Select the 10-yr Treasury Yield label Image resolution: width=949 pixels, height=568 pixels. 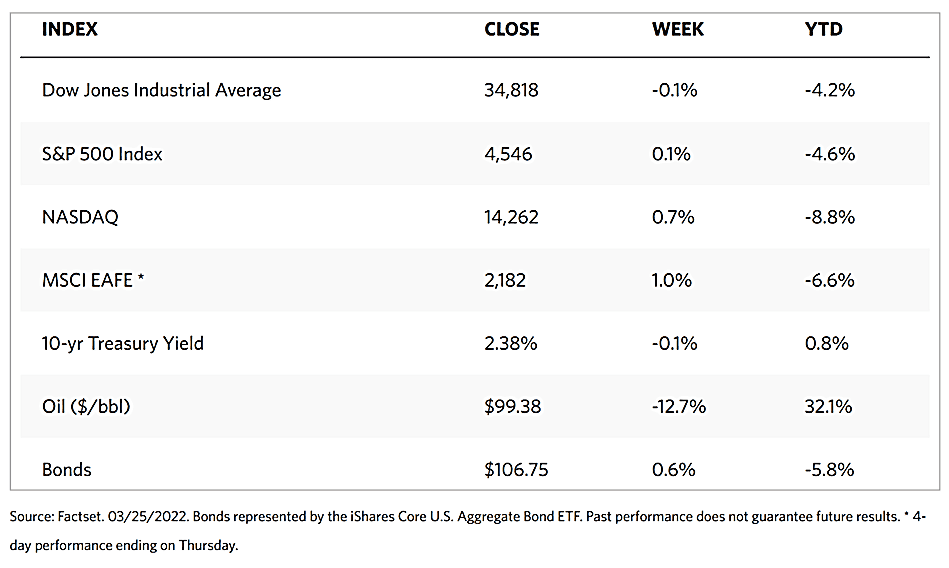pos(122,343)
